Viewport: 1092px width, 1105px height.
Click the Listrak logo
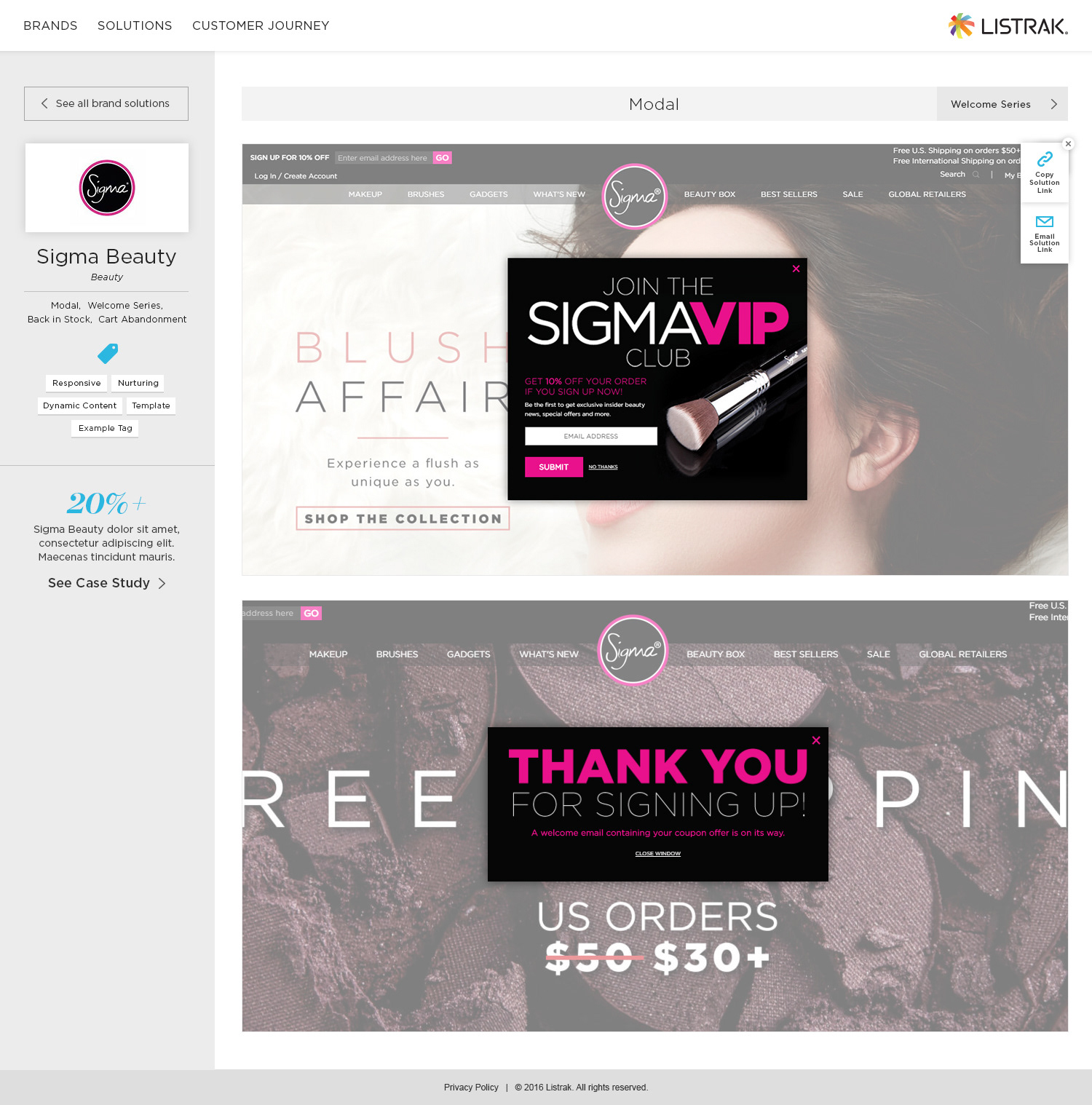point(1008,26)
